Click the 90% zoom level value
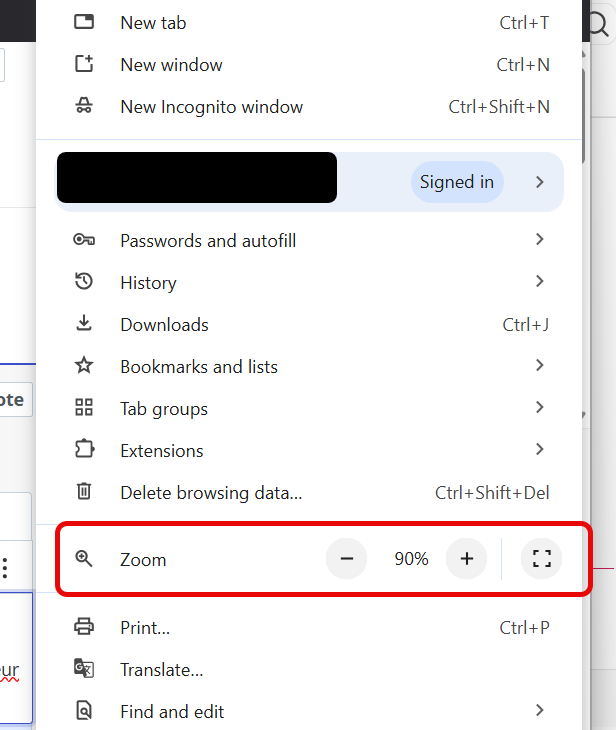Viewport: 616px width, 730px height. (411, 559)
